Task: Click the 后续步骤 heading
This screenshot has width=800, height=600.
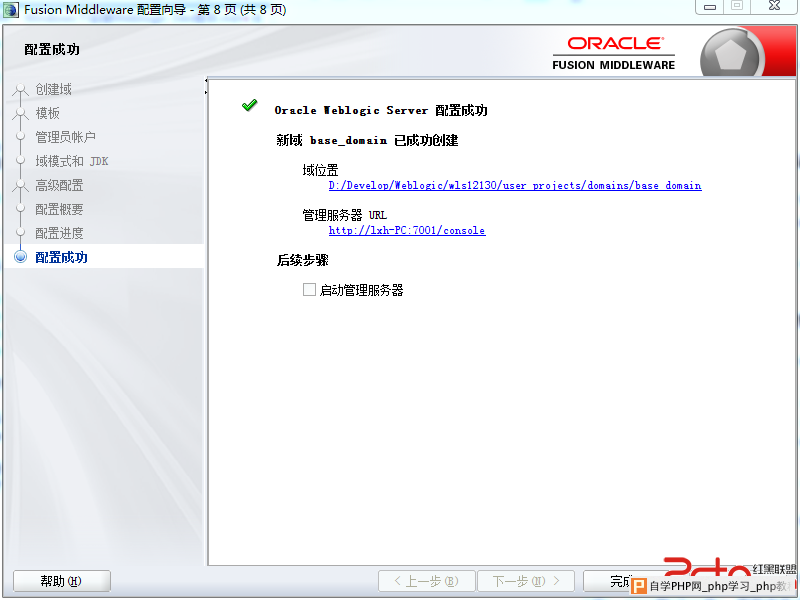Action: pos(302,260)
